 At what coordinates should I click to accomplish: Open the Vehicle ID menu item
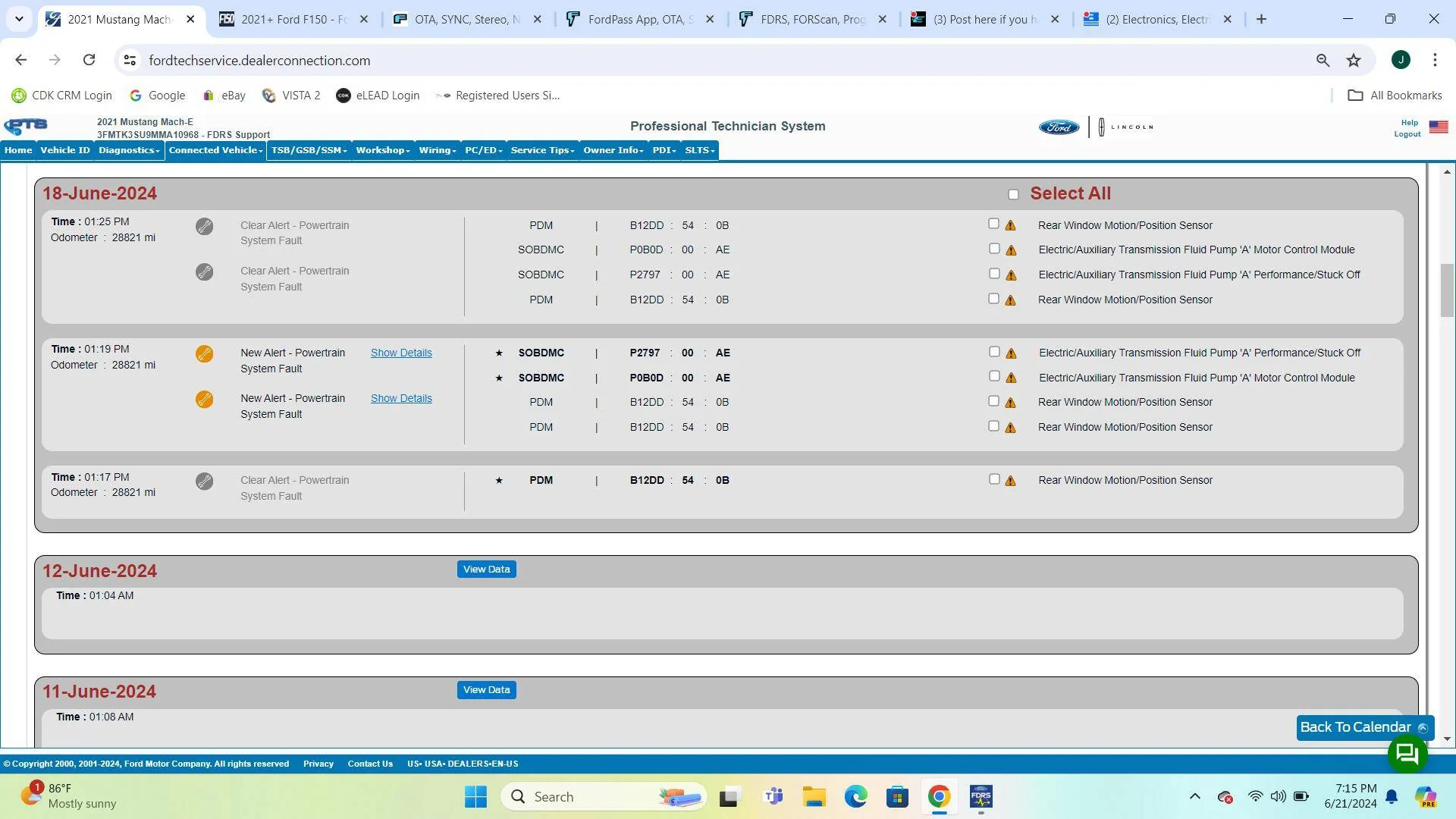65,150
